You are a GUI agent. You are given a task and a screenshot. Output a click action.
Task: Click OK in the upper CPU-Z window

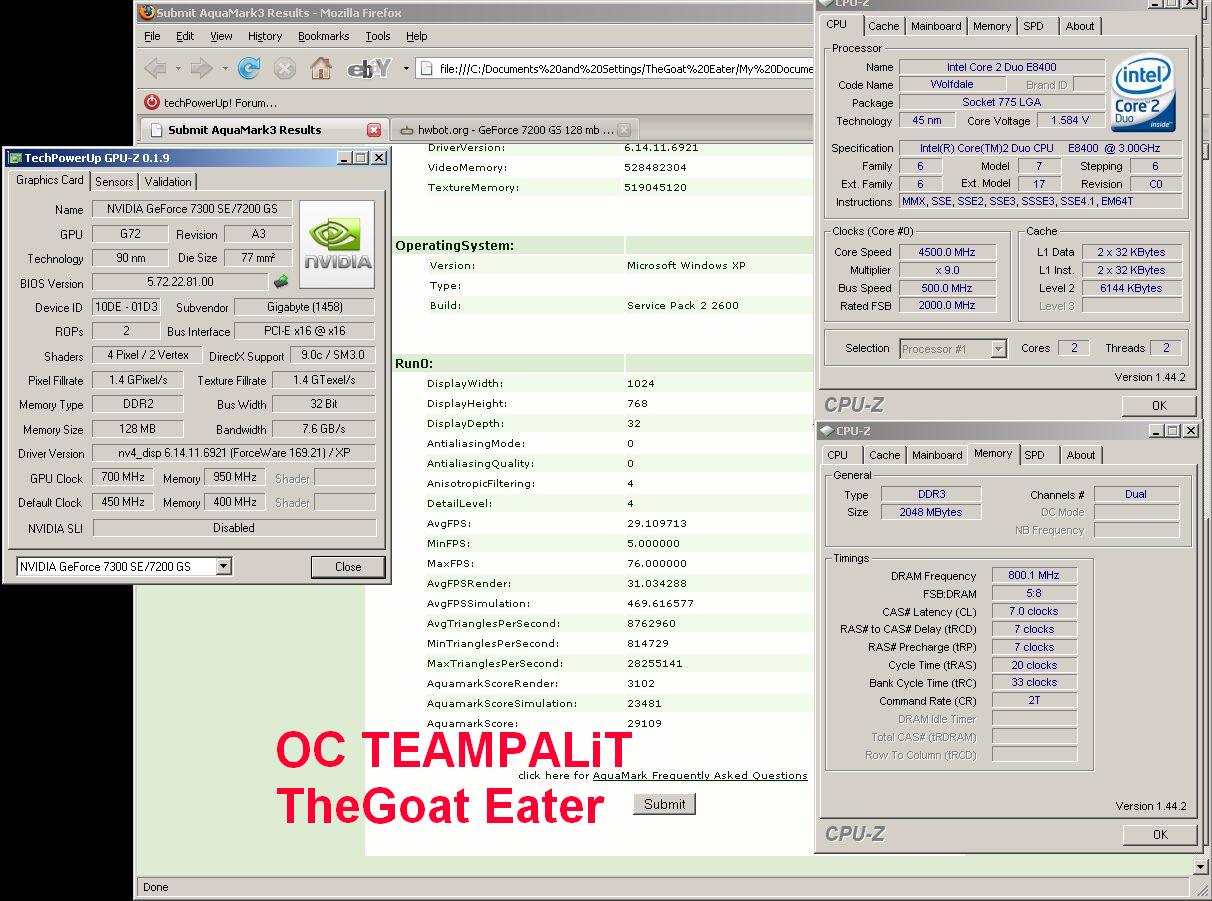coord(1159,405)
